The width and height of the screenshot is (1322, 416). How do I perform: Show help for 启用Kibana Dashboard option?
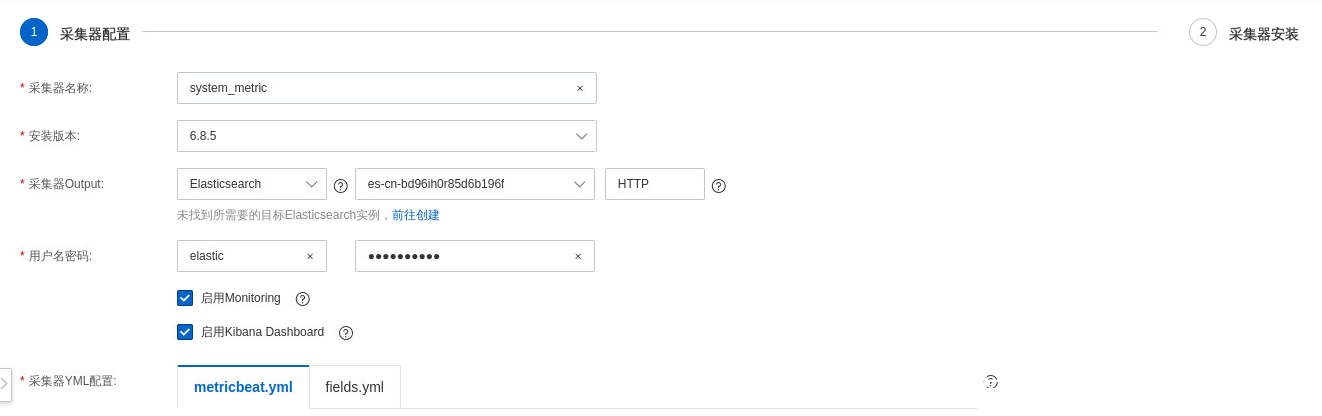(x=346, y=333)
